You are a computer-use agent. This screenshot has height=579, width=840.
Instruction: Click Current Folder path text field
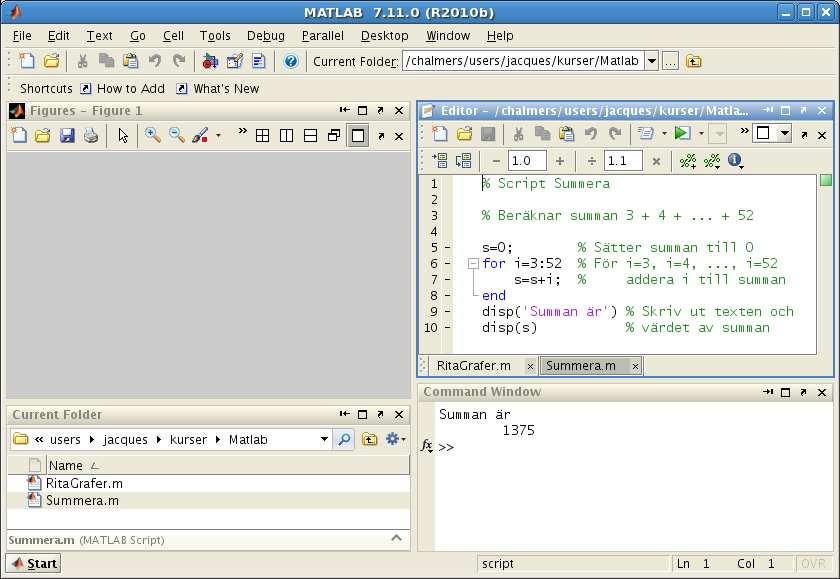click(523, 61)
